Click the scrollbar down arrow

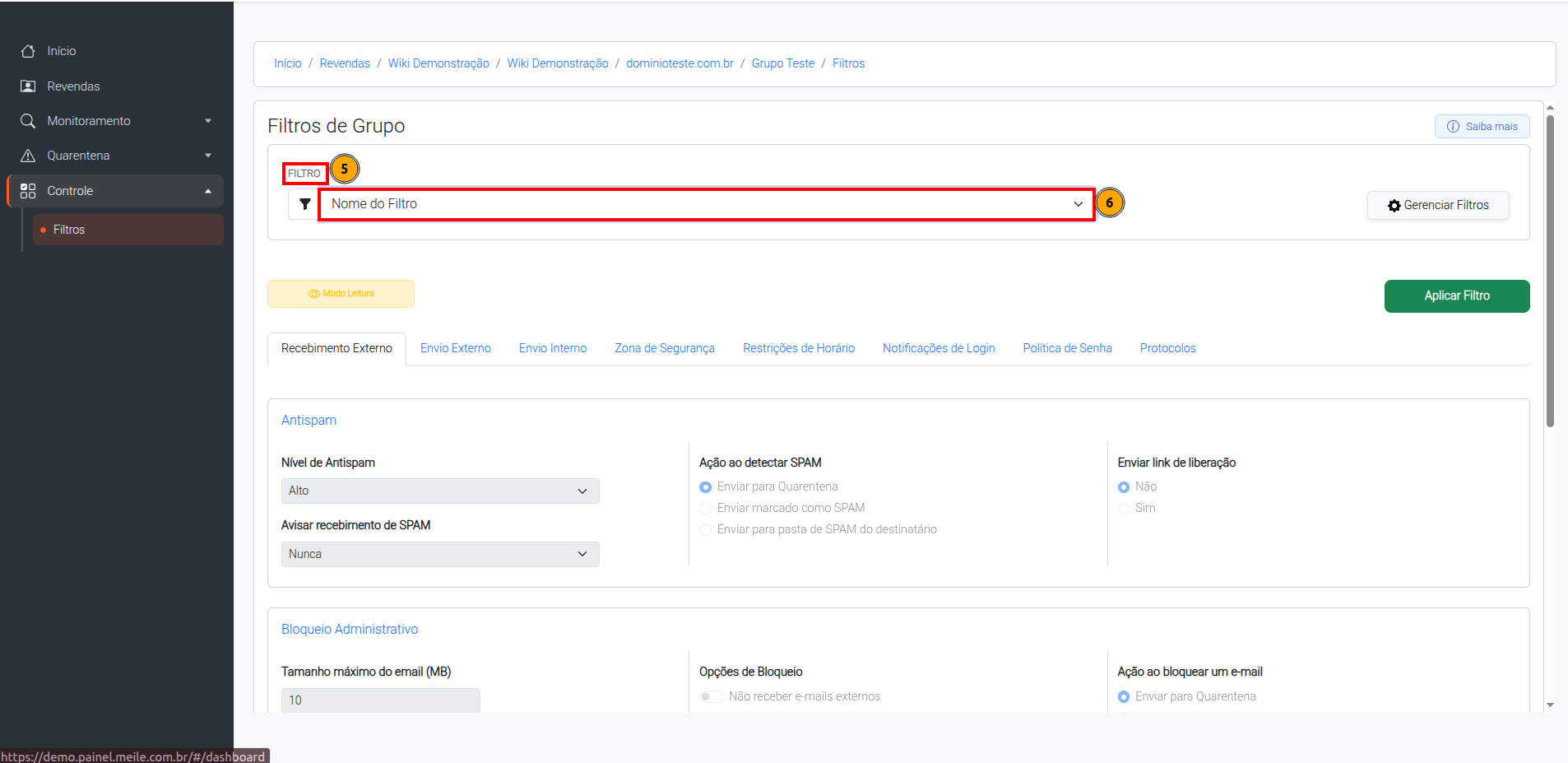1550,705
